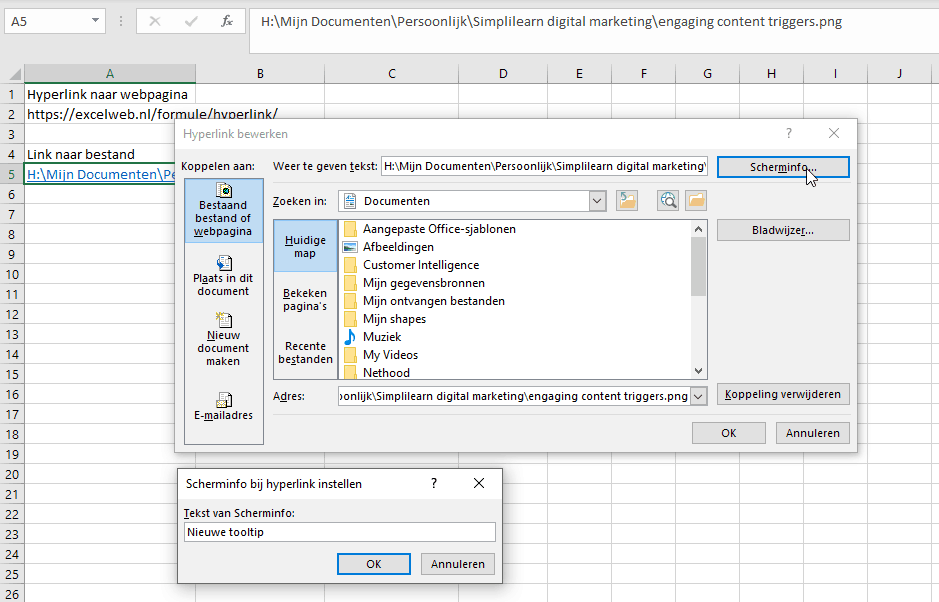The height and width of the screenshot is (602, 939).
Task: Expand the Name Box dropdown
Action: [95, 20]
